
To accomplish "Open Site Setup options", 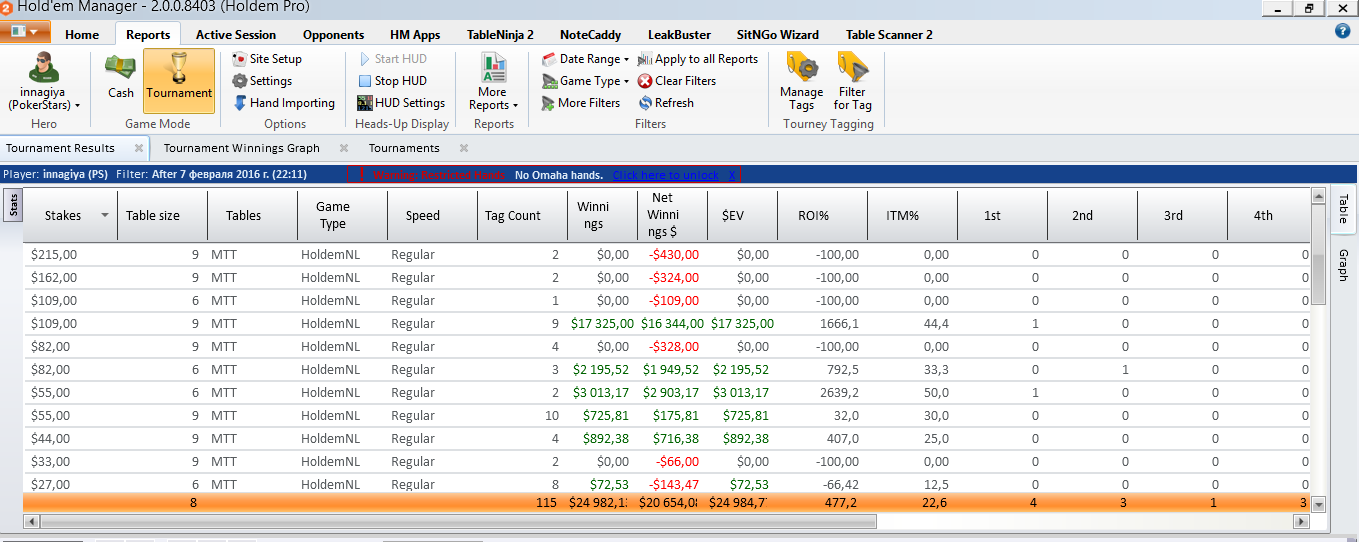I will point(267,59).
